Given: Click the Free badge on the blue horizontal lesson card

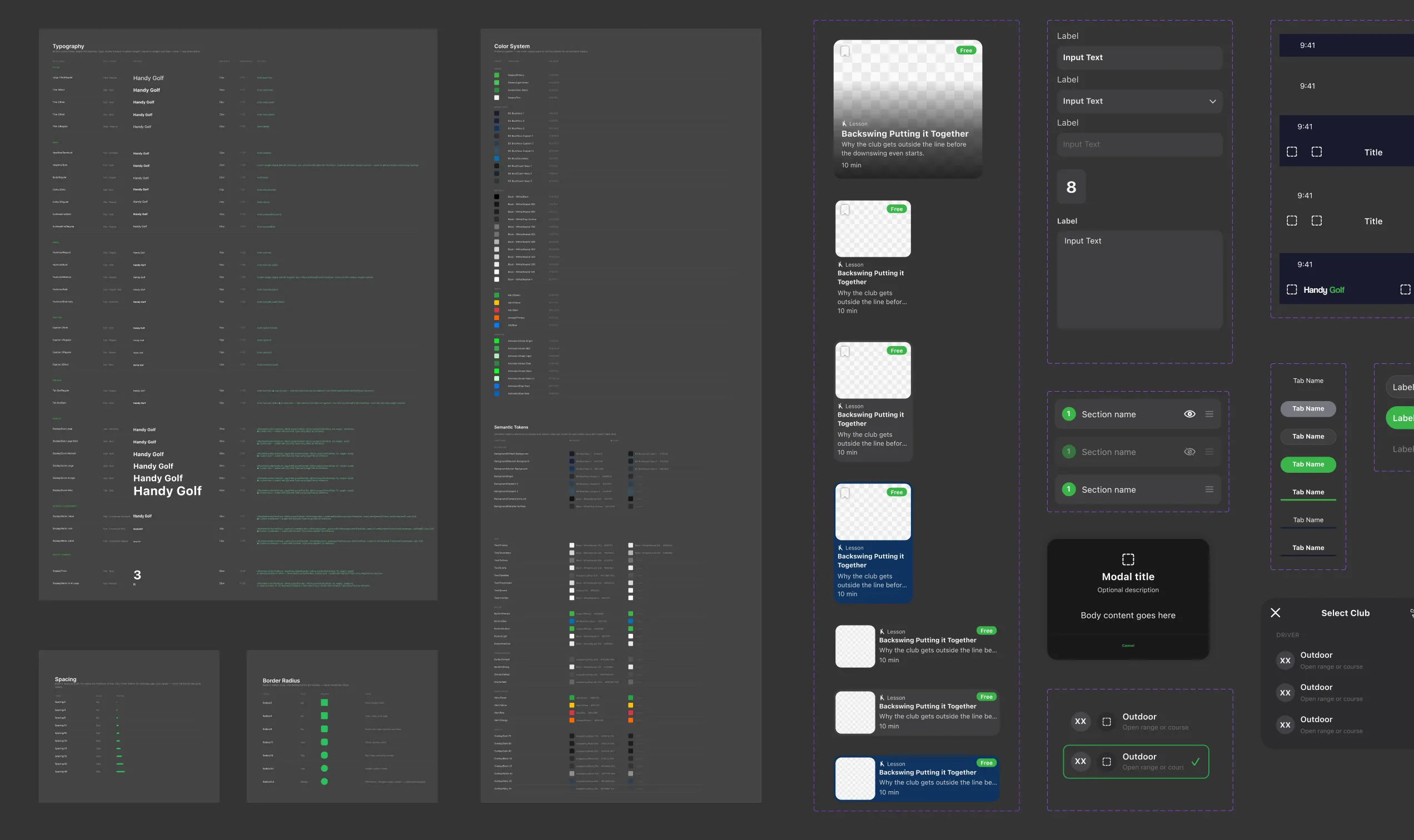Looking at the screenshot, I should (987, 762).
